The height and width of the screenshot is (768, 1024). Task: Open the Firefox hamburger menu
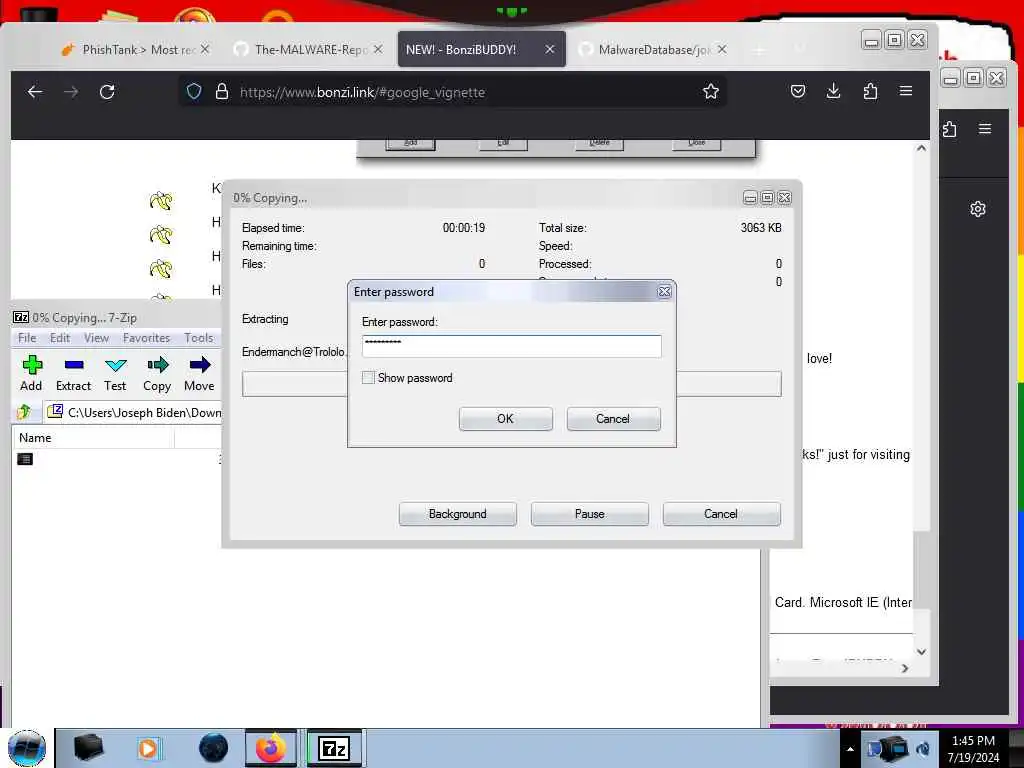pyautogui.click(x=906, y=91)
